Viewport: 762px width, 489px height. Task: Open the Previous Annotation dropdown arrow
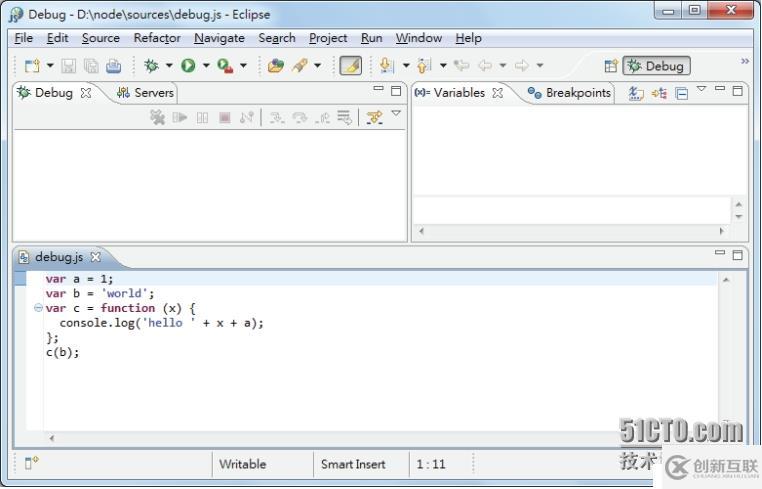pyautogui.click(x=443, y=66)
